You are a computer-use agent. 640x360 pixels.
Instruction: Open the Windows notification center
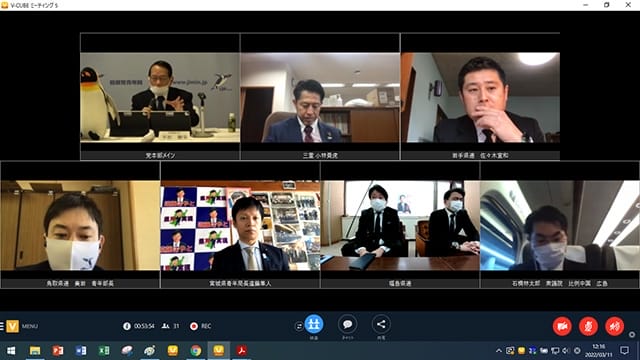pos(624,351)
